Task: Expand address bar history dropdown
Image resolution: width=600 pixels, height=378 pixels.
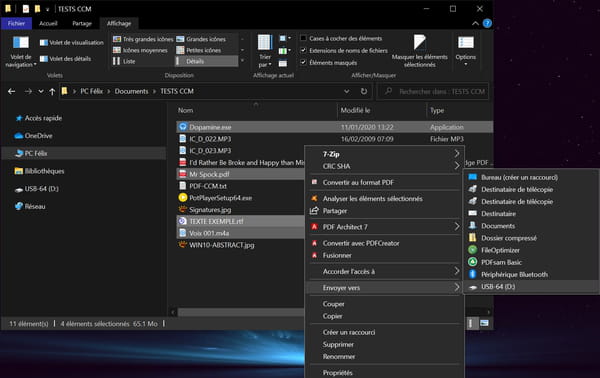Action: click(x=346, y=91)
